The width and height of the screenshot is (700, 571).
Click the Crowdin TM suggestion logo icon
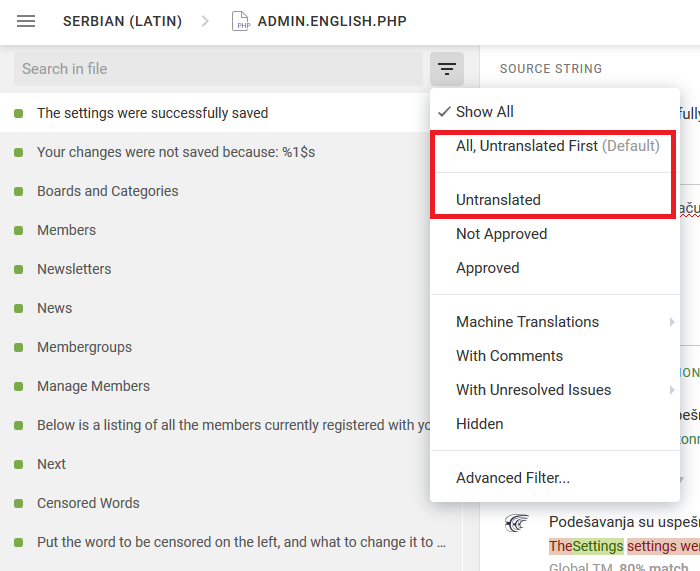[x=517, y=522]
